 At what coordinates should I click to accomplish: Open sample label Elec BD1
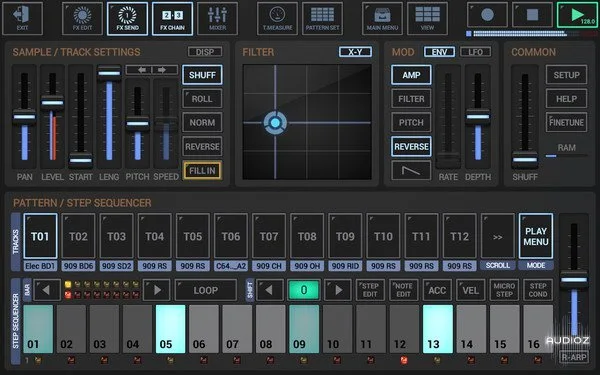(40, 266)
